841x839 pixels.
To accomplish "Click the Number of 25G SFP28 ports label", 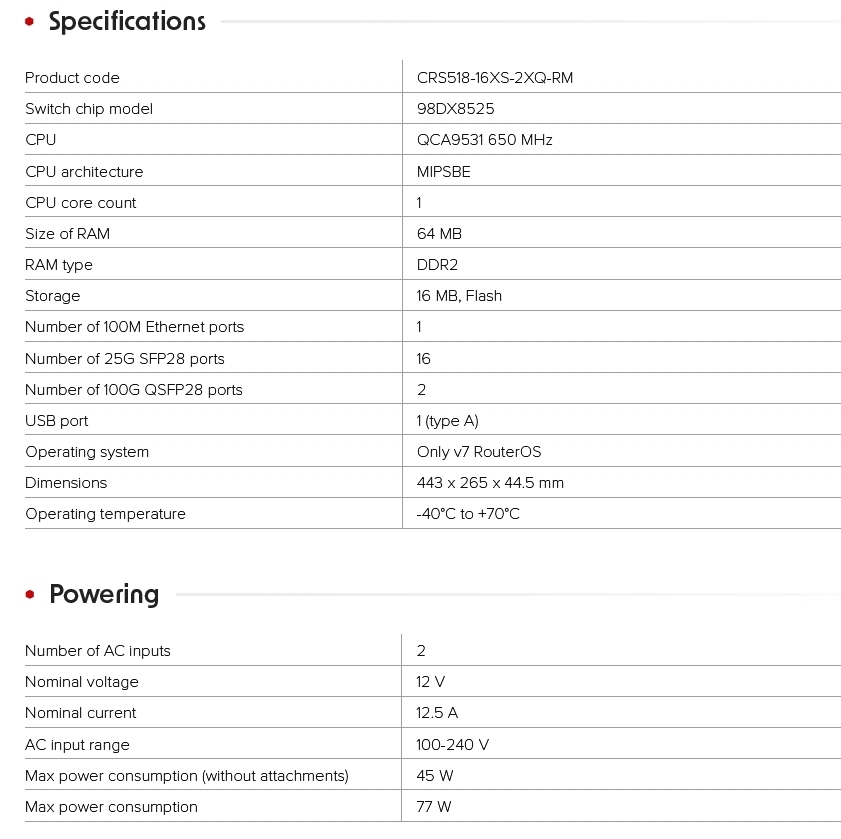I will tap(125, 358).
